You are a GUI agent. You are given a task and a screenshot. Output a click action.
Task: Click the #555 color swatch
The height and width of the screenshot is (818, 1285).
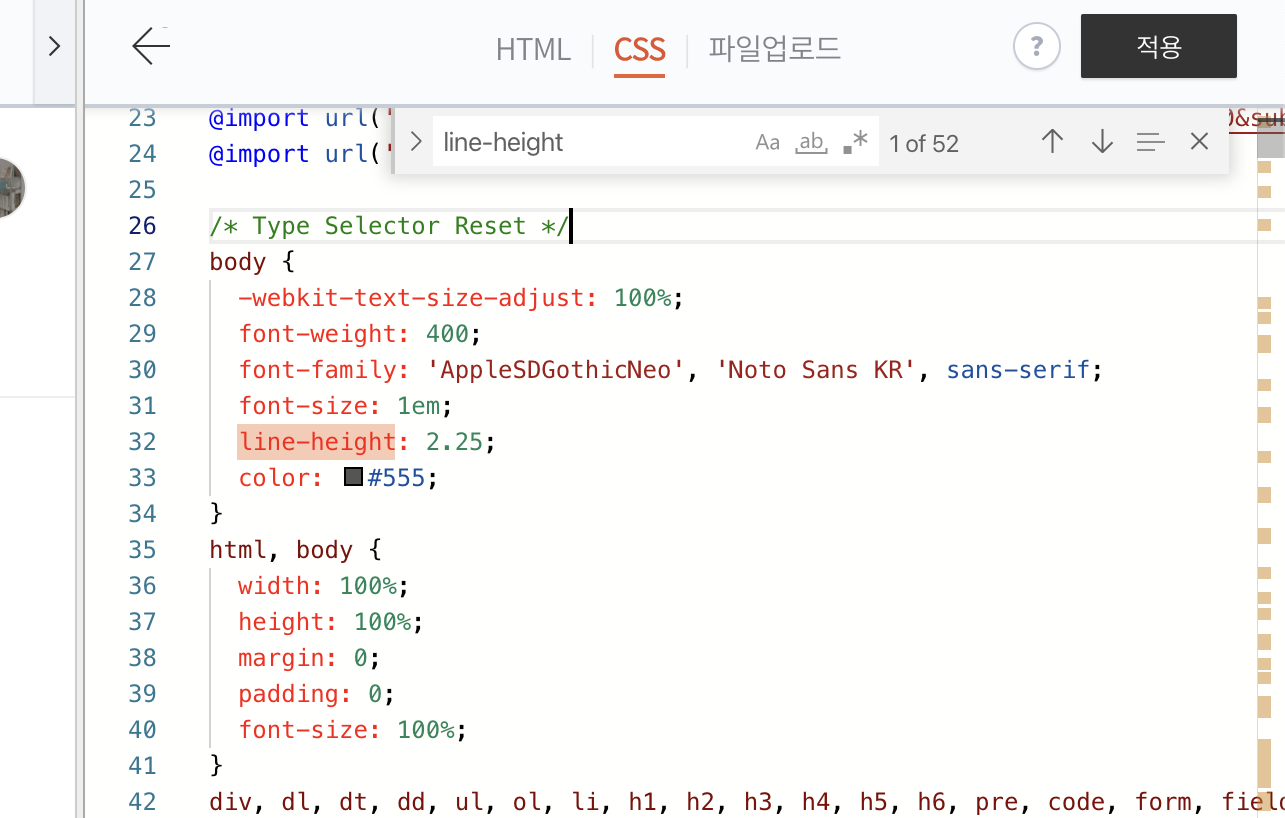tap(352, 477)
